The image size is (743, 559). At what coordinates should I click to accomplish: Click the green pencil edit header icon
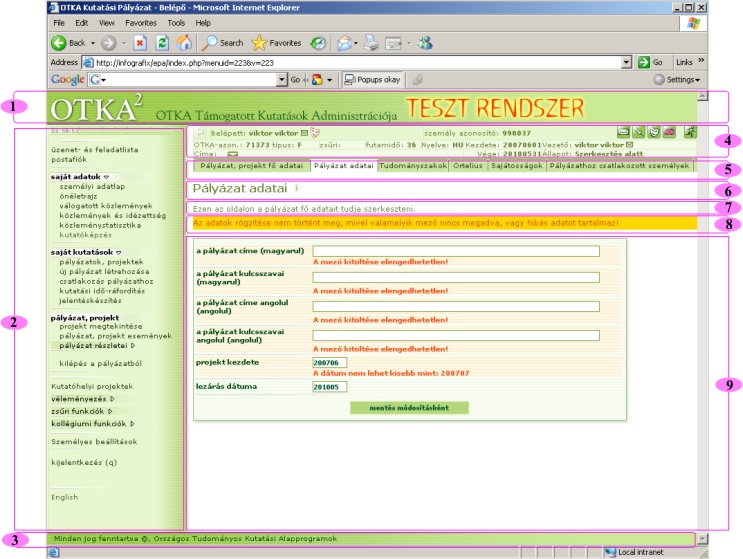pyautogui.click(x=638, y=132)
